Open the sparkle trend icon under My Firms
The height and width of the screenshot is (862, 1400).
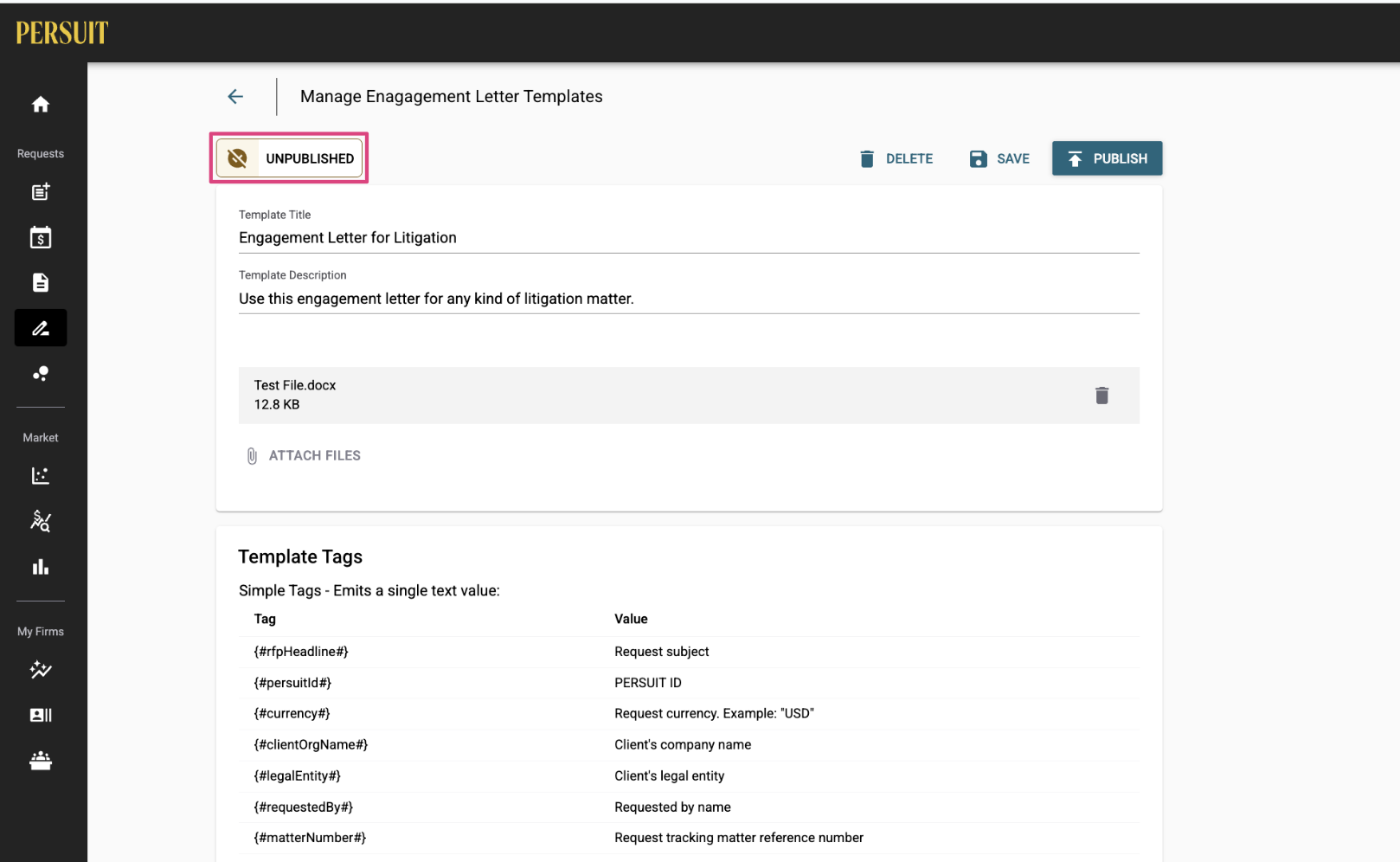click(x=41, y=670)
